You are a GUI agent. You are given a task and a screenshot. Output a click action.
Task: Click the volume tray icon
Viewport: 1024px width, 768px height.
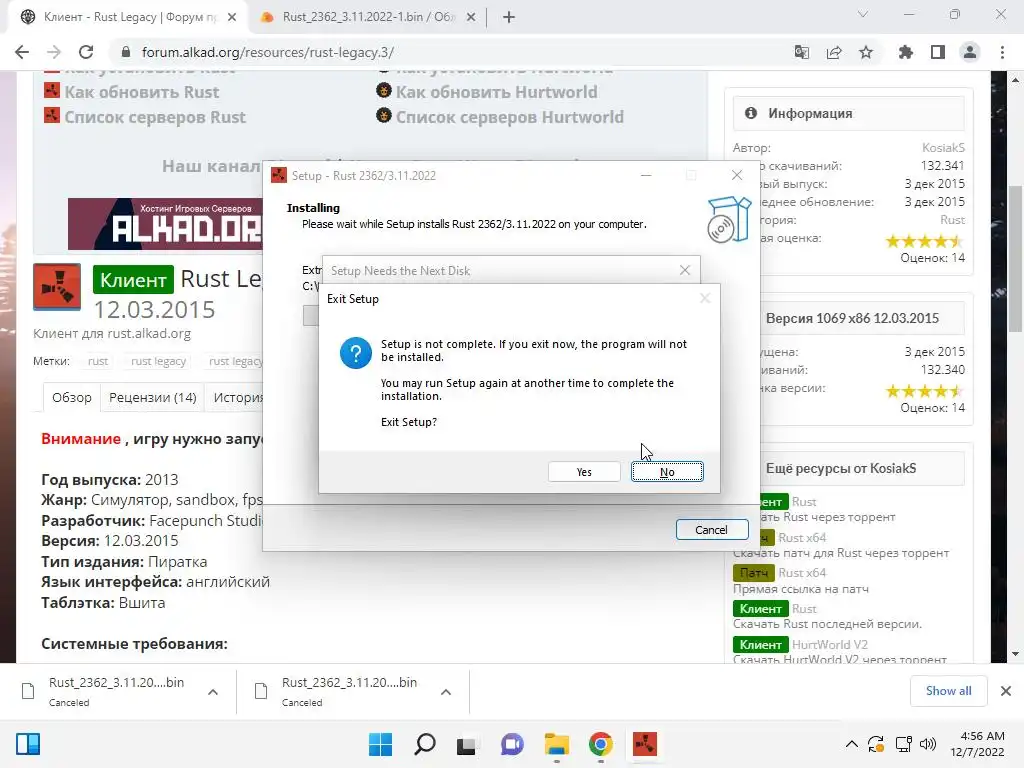point(927,744)
